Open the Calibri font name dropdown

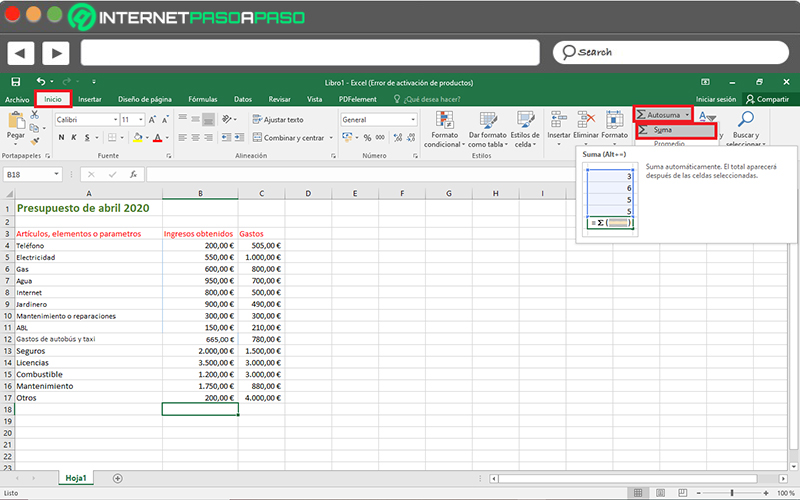[x=115, y=120]
